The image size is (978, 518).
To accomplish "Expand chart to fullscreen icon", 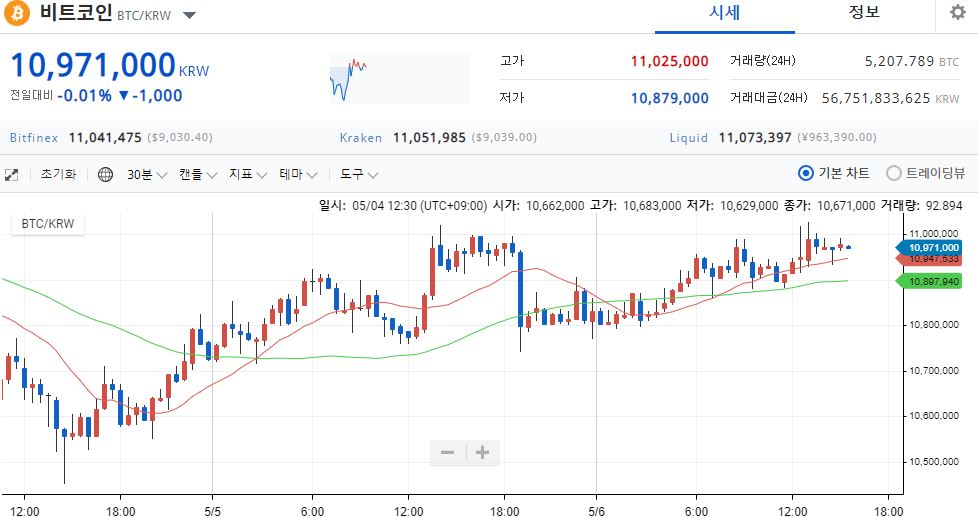I will click(11, 175).
